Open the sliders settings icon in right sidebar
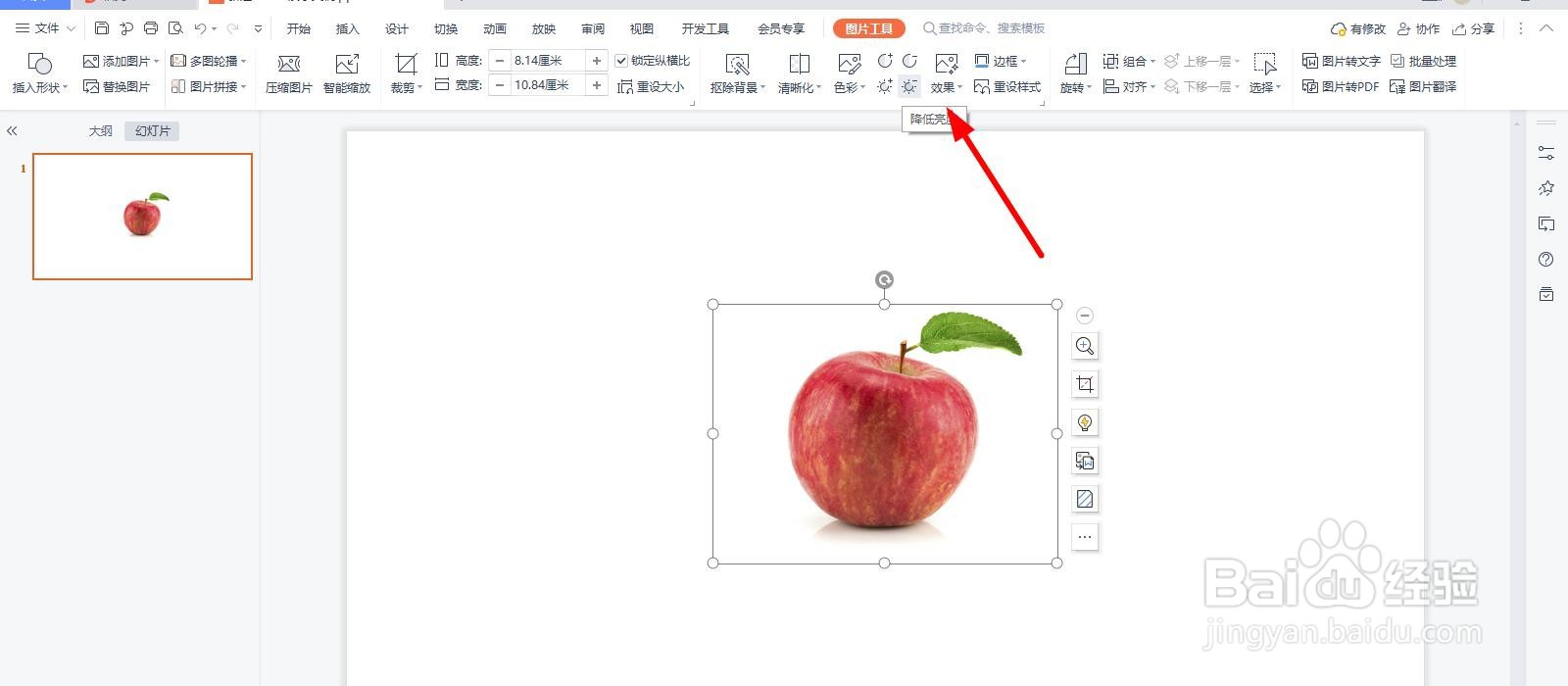1568x686 pixels. tap(1546, 153)
